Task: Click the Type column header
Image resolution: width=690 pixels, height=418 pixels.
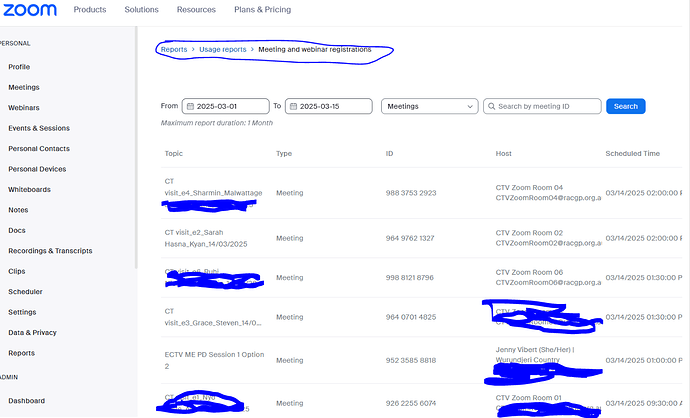Action: [284, 154]
